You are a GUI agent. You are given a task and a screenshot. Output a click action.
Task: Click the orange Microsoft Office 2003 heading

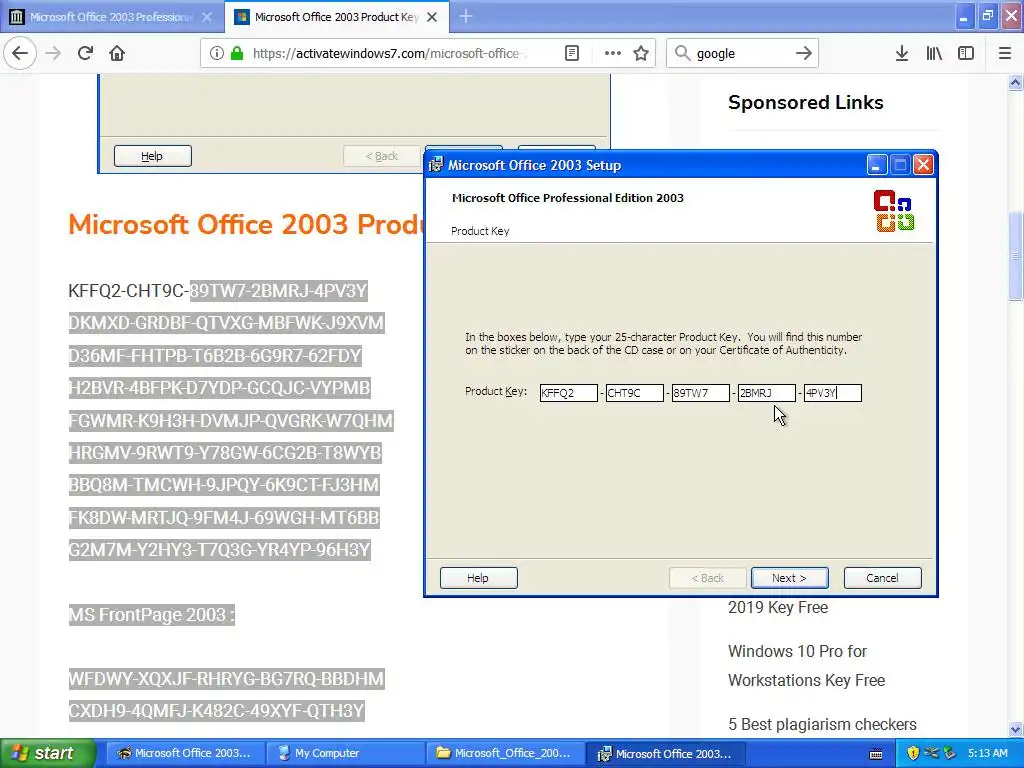coord(247,225)
